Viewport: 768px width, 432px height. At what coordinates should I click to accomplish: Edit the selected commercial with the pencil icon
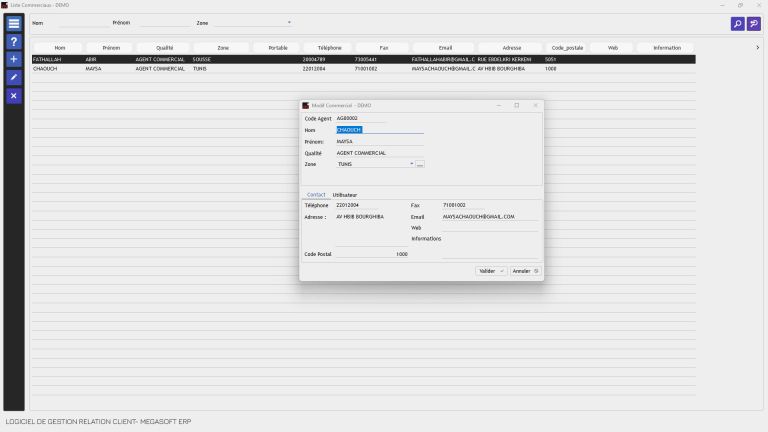point(14,77)
